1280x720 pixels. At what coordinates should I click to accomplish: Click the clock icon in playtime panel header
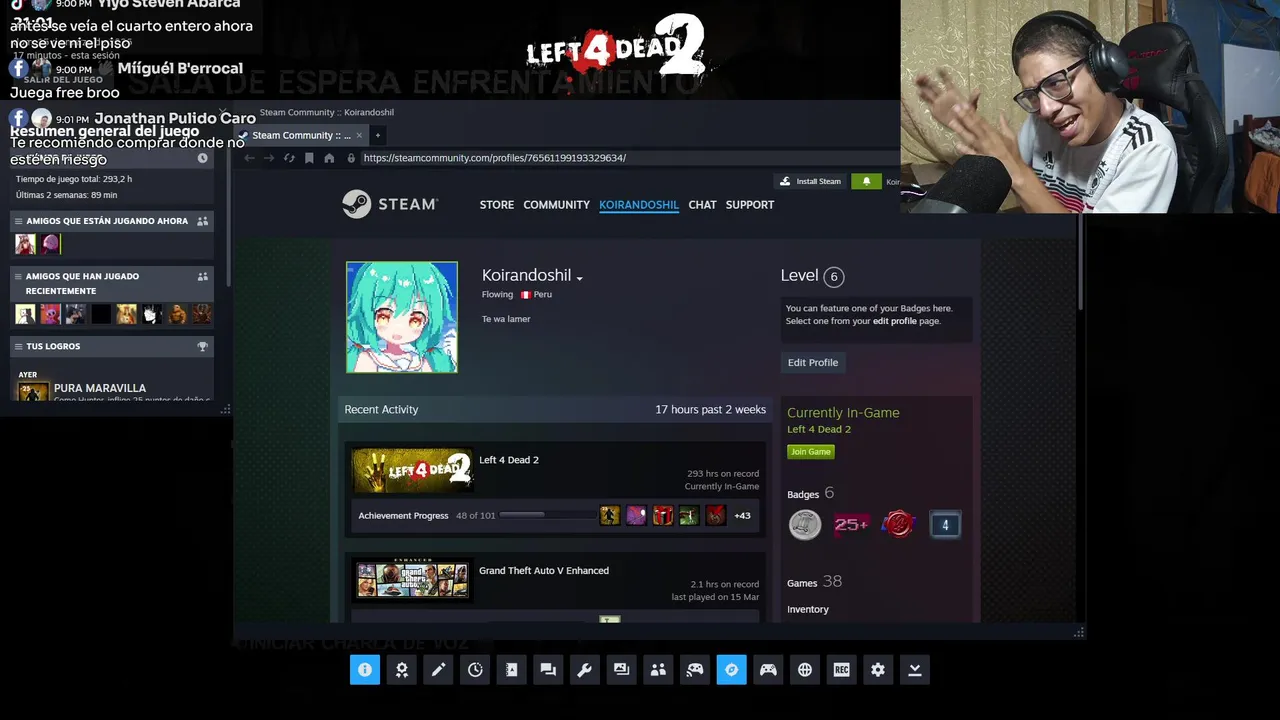point(202,158)
